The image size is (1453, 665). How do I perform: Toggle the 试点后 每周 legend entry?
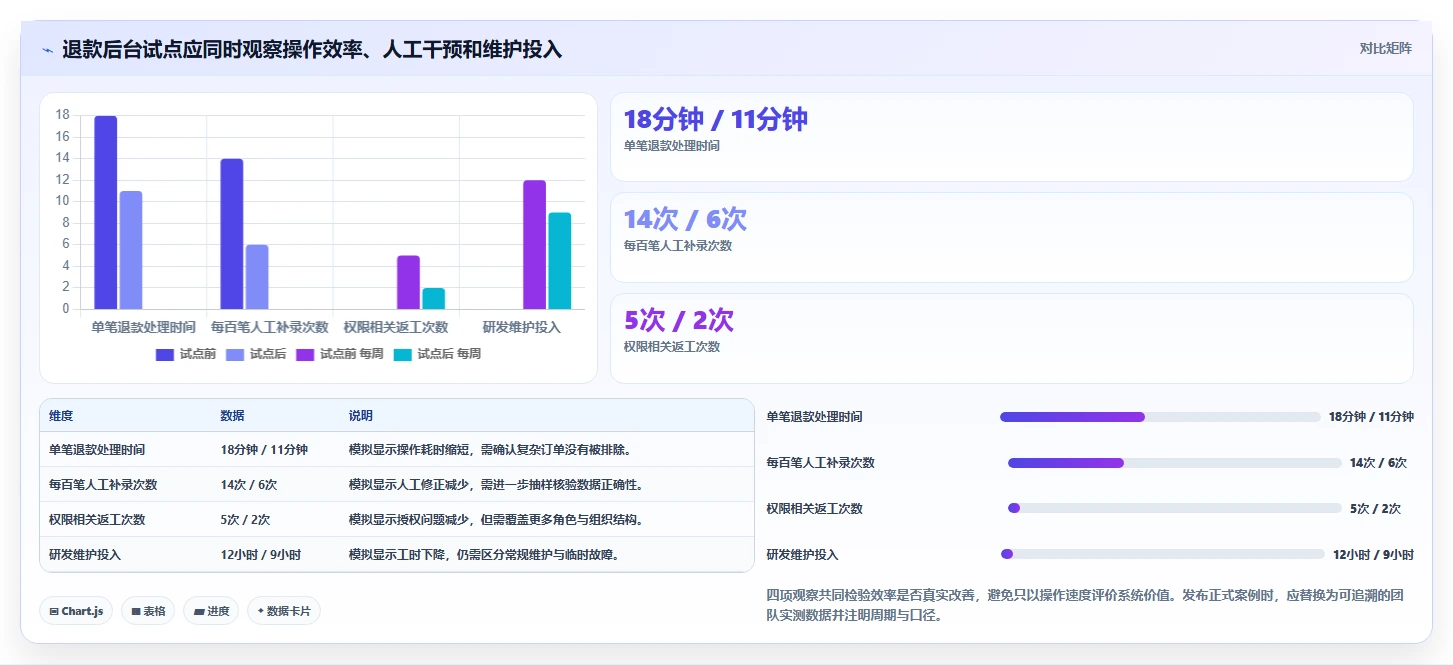pos(437,354)
